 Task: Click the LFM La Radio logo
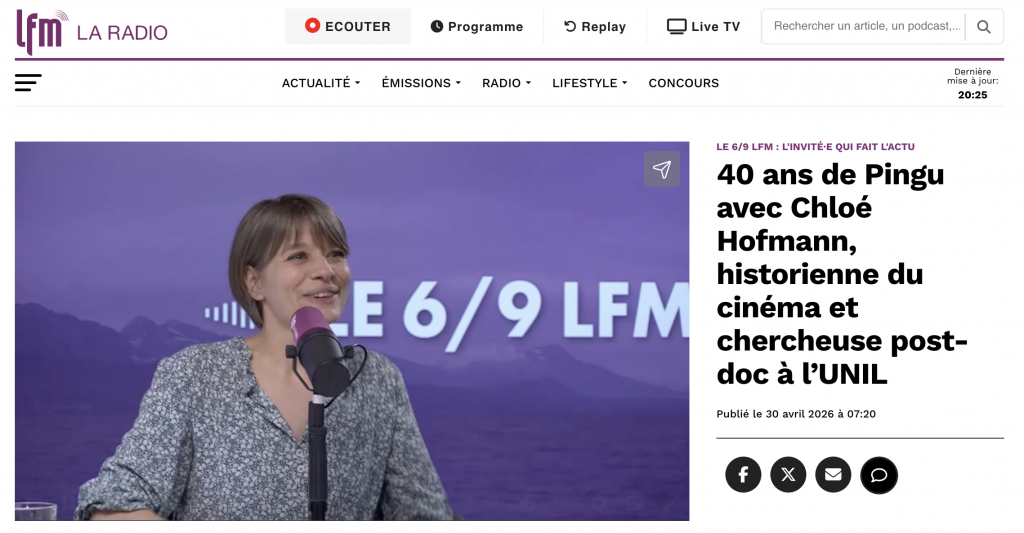(x=91, y=31)
